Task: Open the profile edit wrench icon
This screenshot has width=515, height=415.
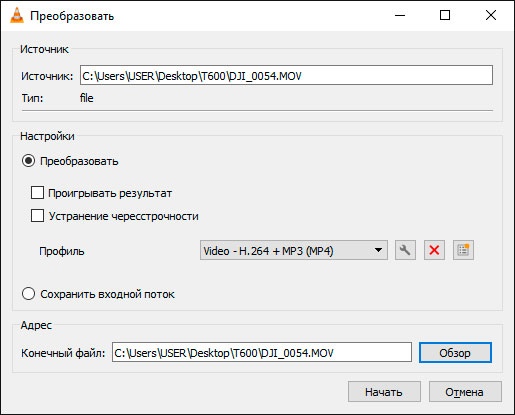Action: click(405, 250)
